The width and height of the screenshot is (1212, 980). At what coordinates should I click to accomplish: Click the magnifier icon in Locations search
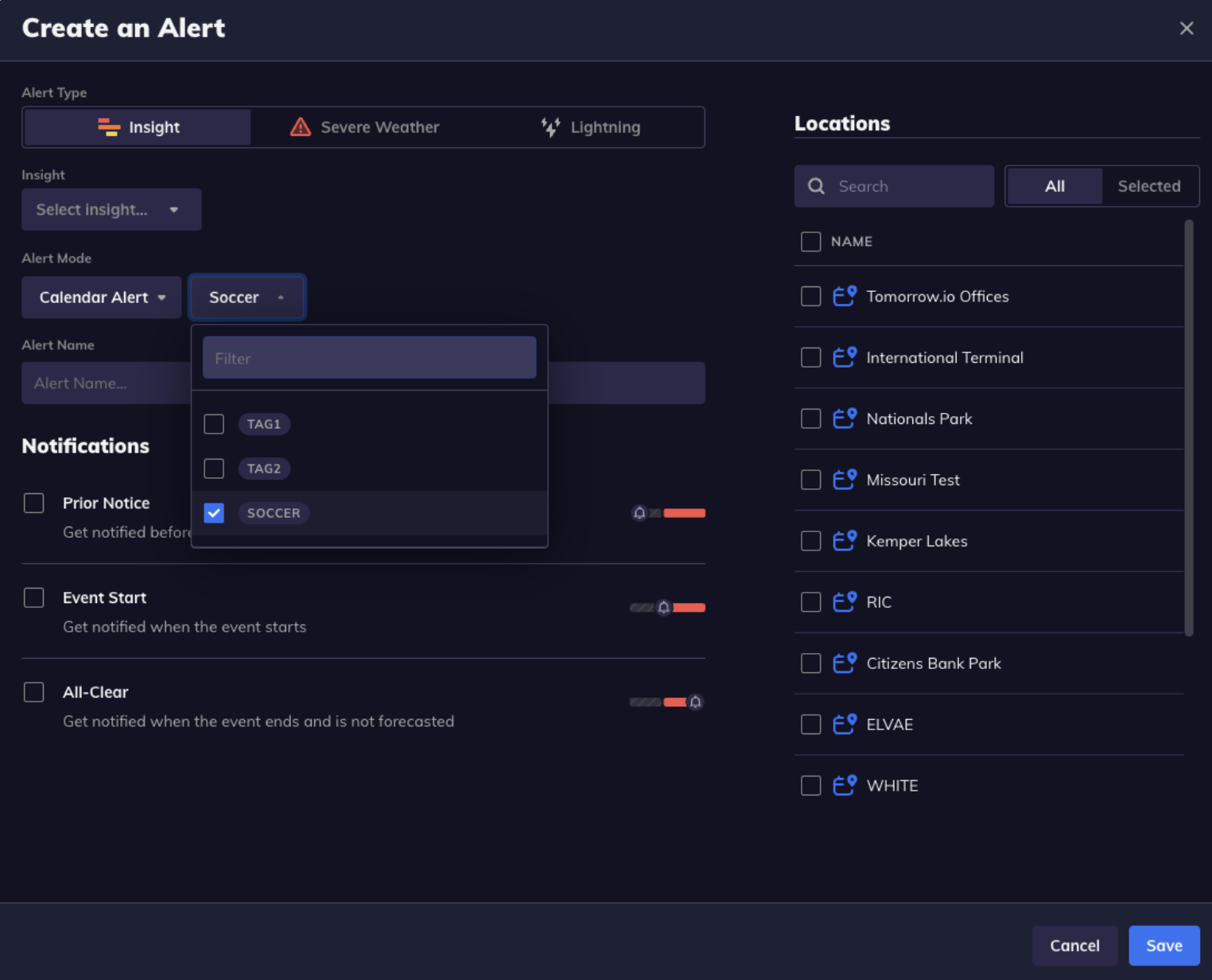(816, 186)
